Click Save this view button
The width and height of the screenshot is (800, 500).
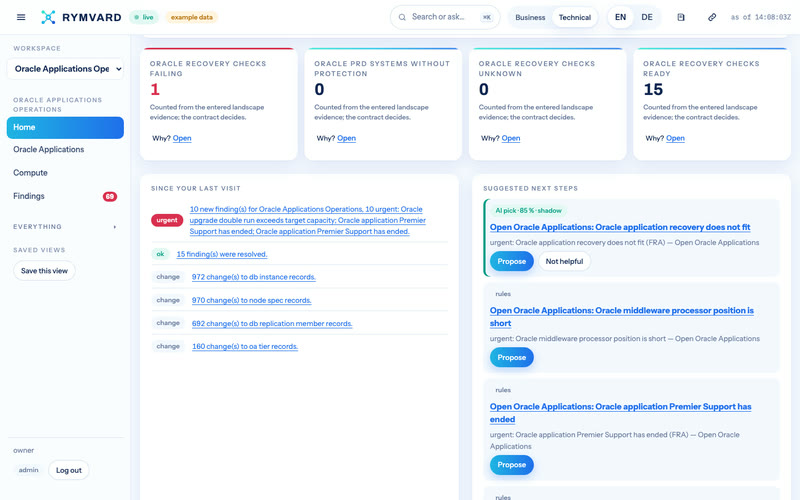point(44,271)
